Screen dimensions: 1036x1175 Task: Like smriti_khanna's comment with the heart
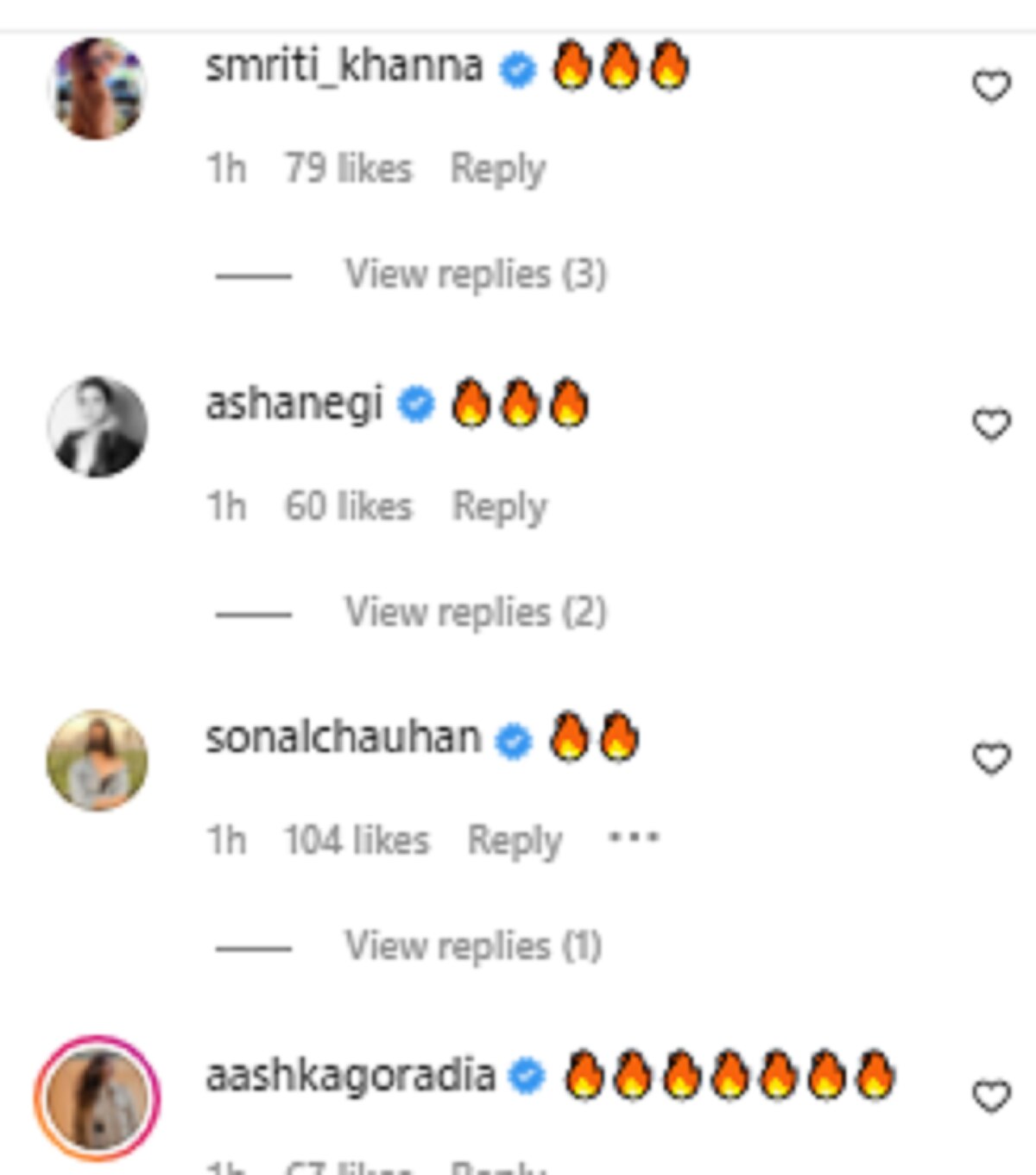click(x=991, y=86)
